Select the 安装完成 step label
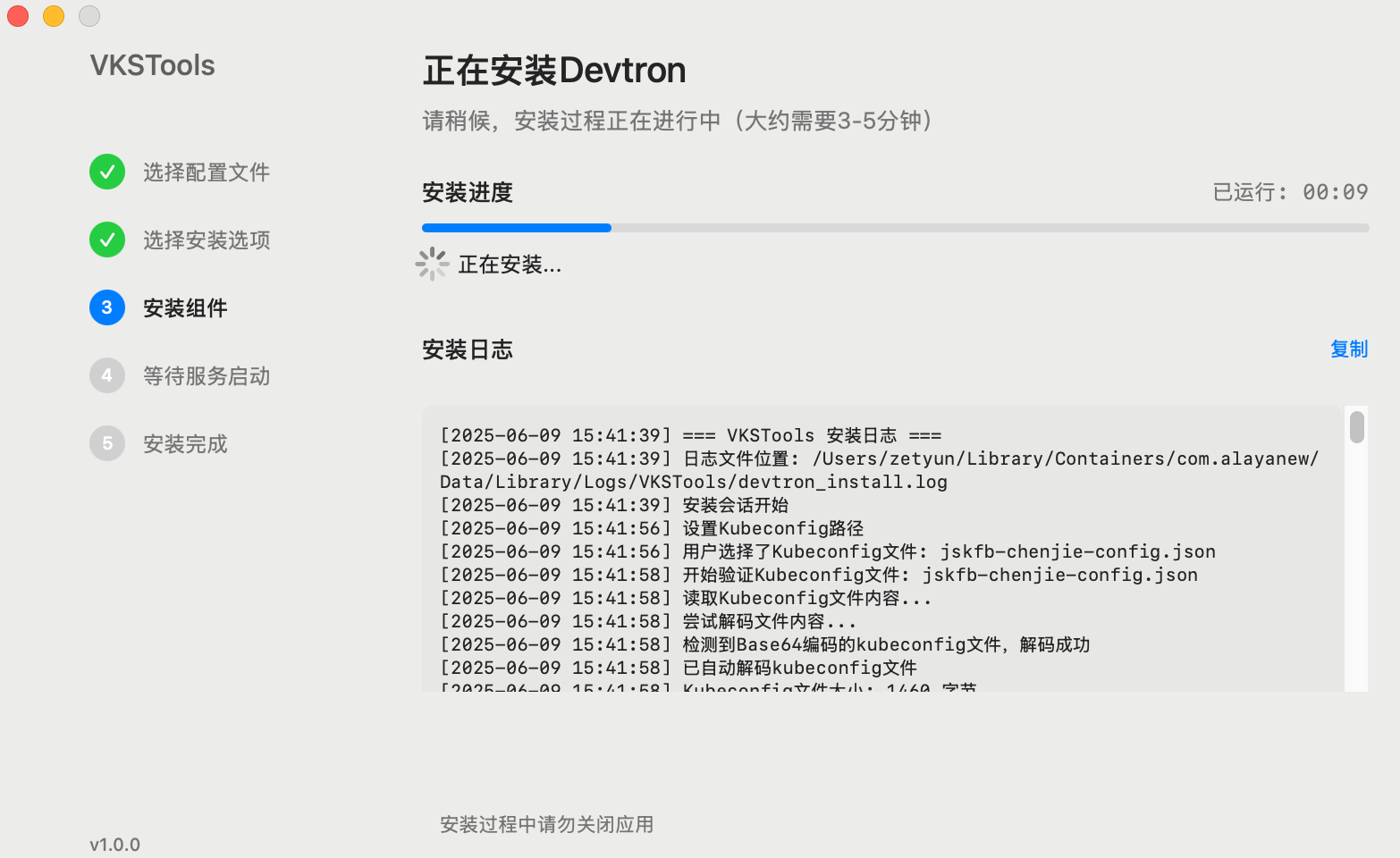The width and height of the screenshot is (1400, 858). click(185, 444)
